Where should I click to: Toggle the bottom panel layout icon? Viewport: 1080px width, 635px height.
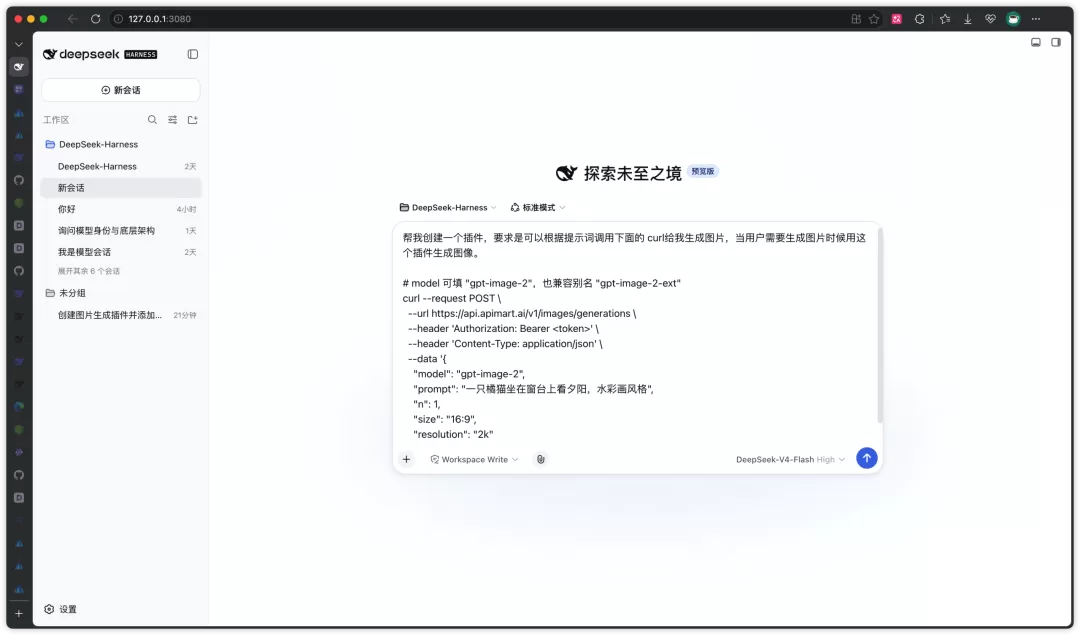[1035, 42]
